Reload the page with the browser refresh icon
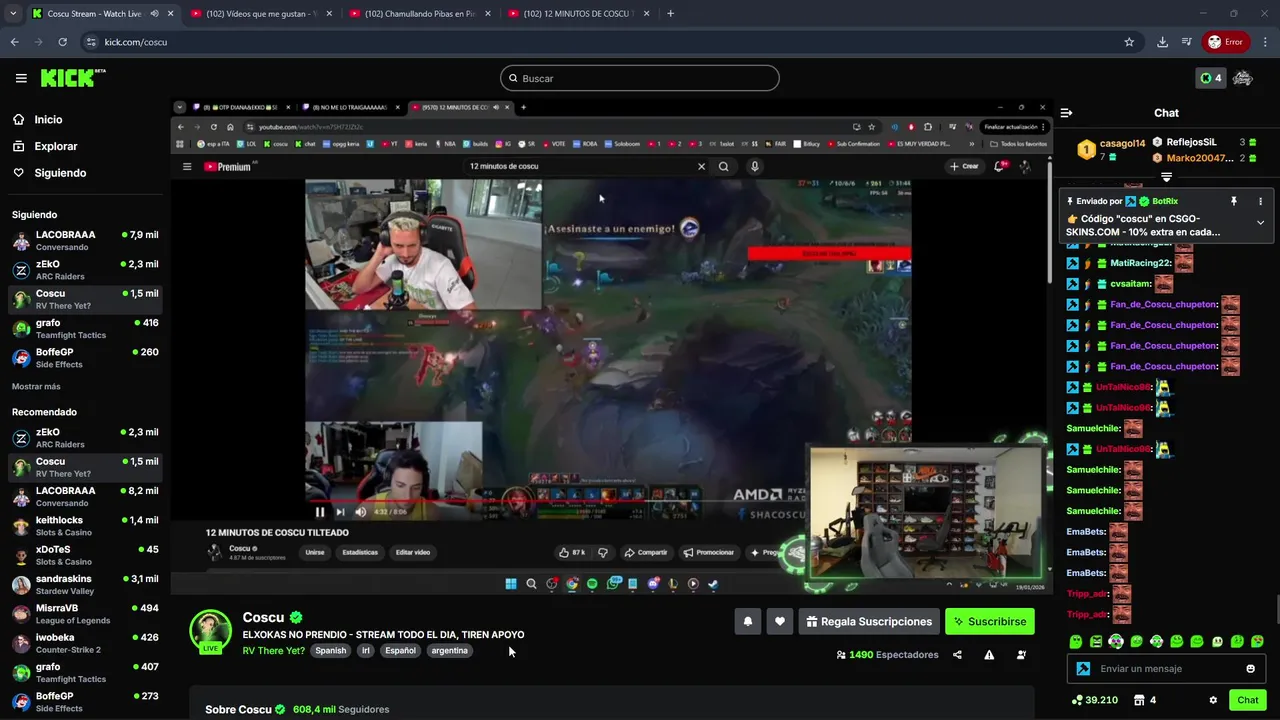The width and height of the screenshot is (1280, 720). 62,42
